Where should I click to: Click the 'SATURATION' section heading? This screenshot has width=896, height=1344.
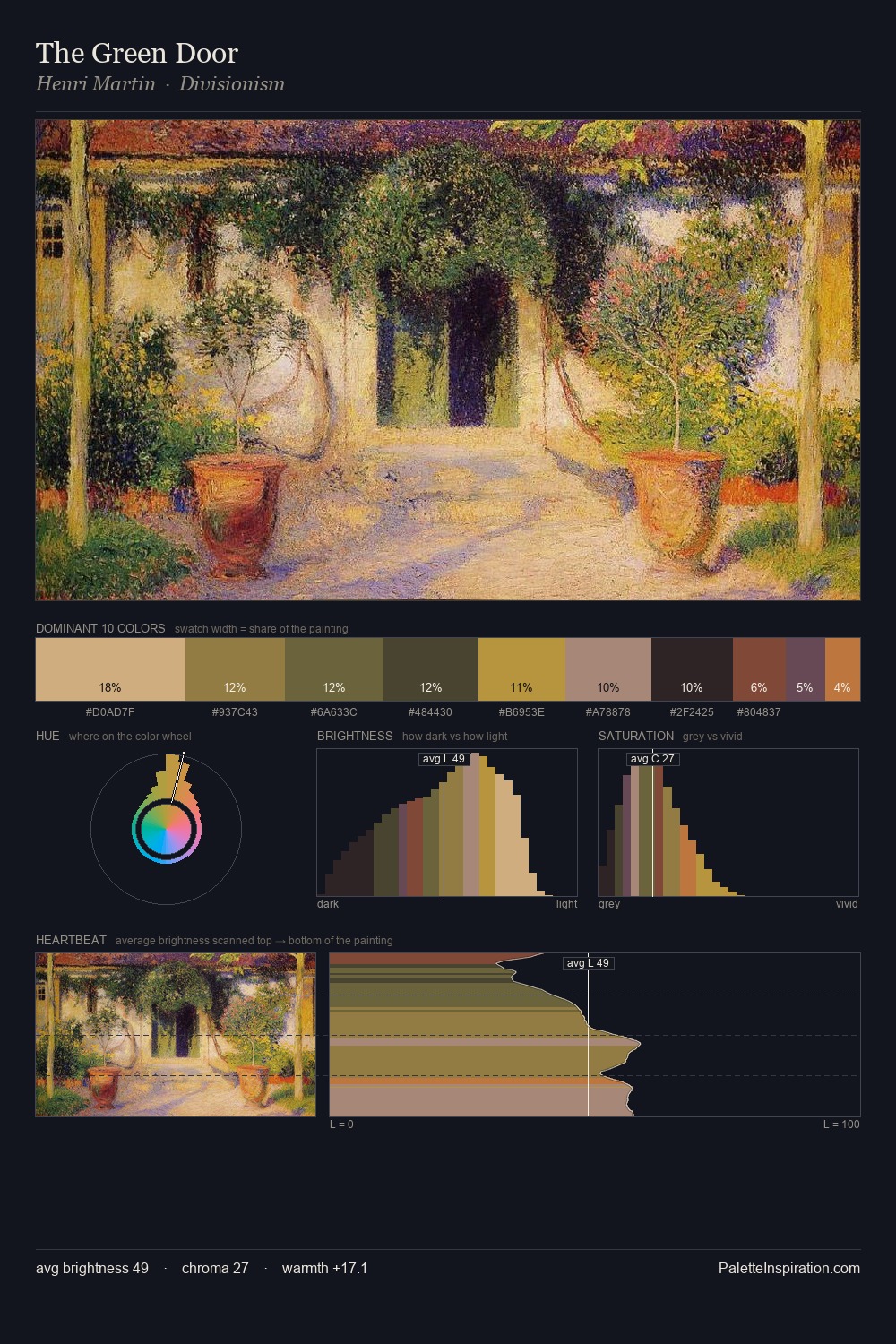pyautogui.click(x=636, y=736)
